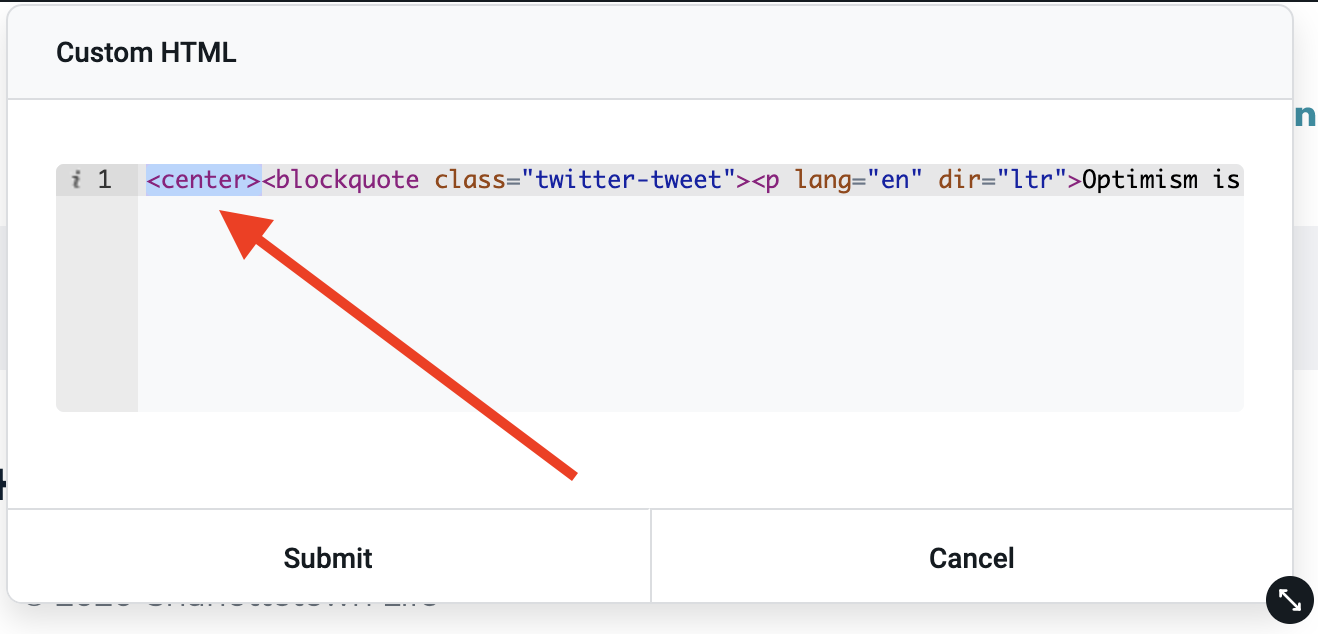Image resolution: width=1318 pixels, height=634 pixels.
Task: Click the info icon in the editor gutter
Action: click(x=76, y=180)
